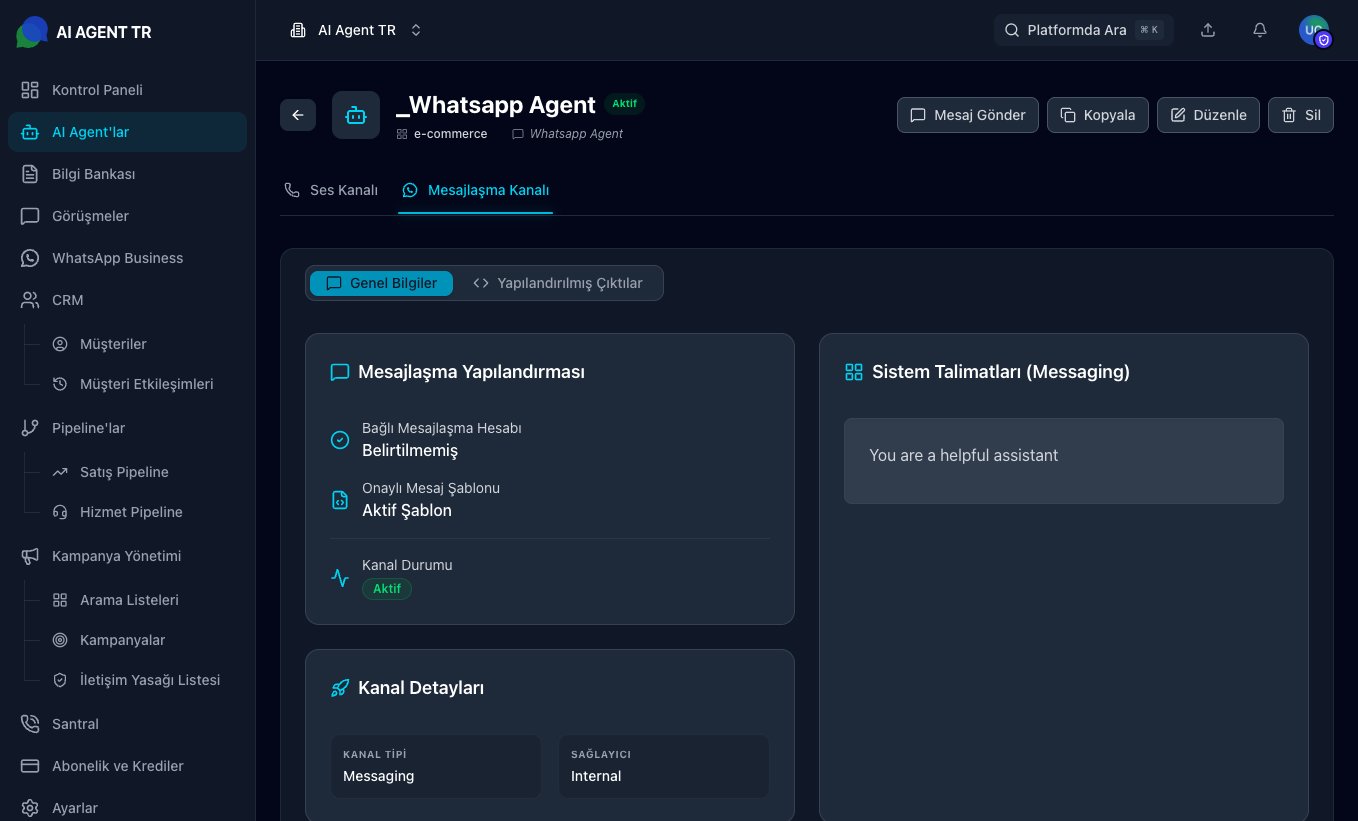Click the Sağlayıcı Internal card
This screenshot has height=821, width=1358.
[664, 766]
